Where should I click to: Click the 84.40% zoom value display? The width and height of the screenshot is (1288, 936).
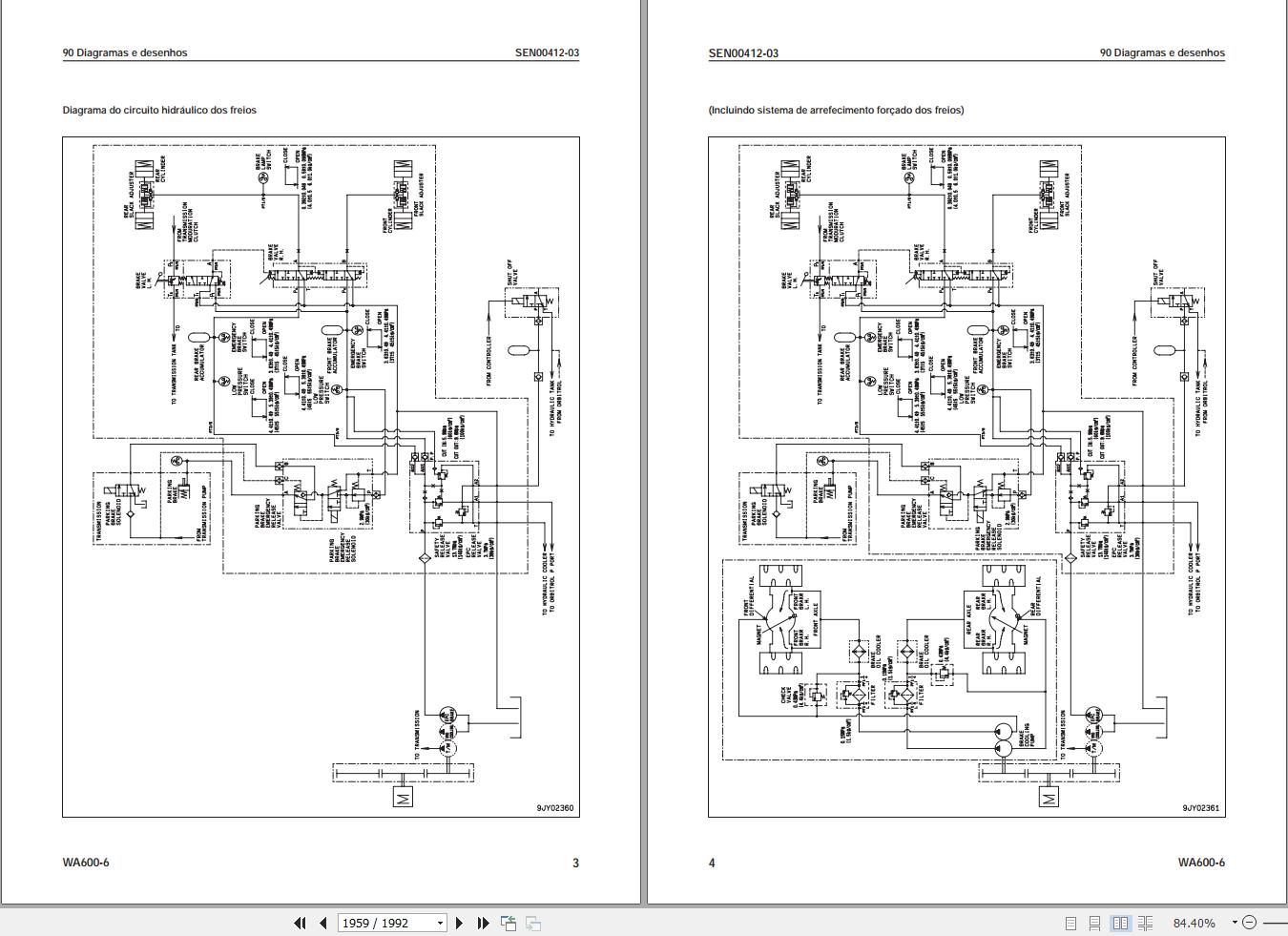point(1194,923)
